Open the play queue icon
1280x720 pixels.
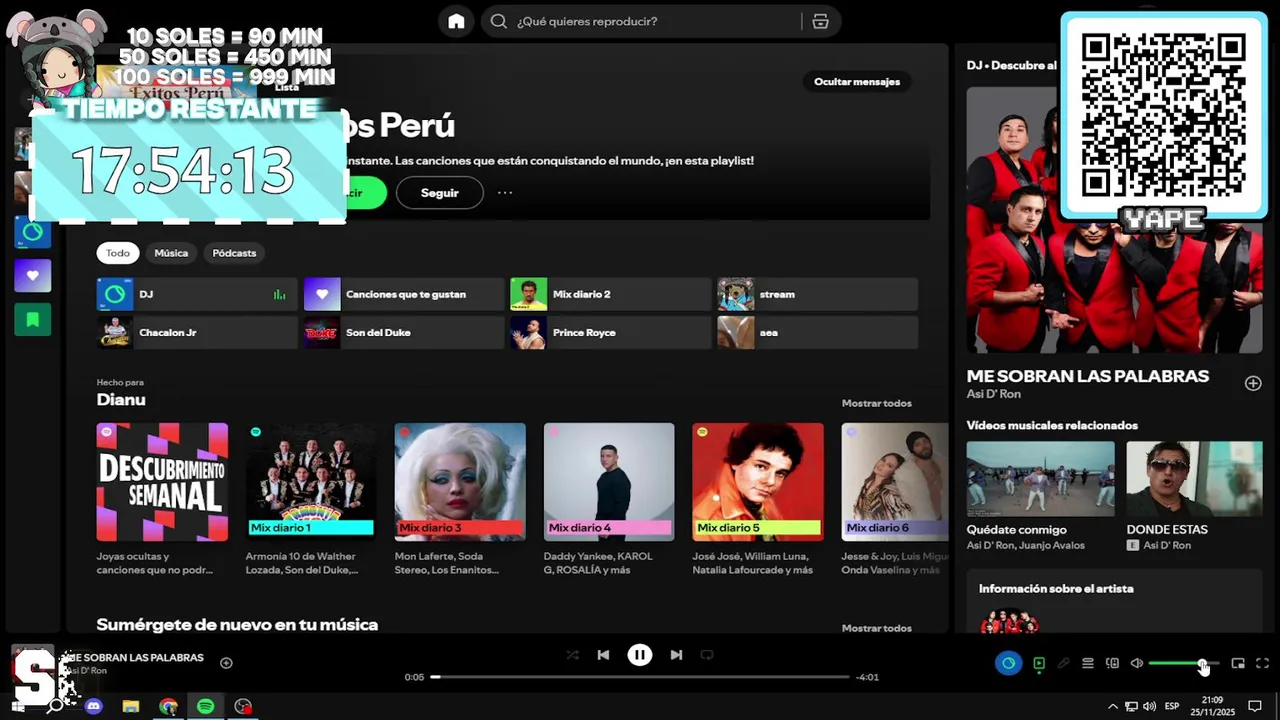(x=1088, y=663)
